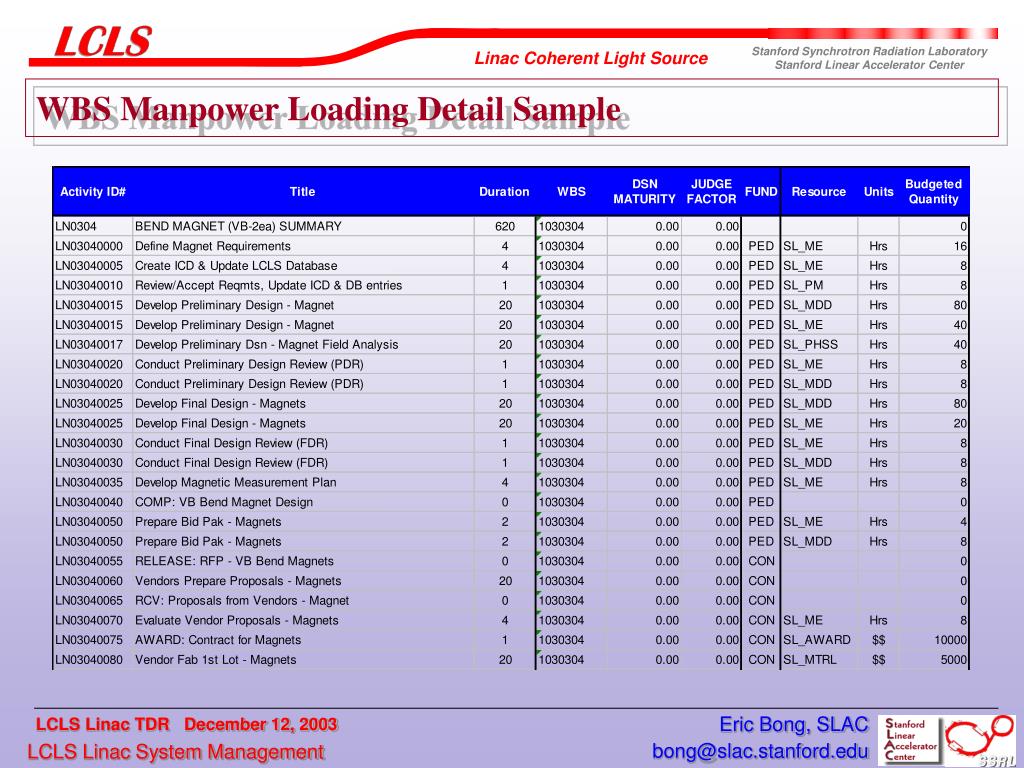Click the 'December 12, 2003' footer date
The image size is (1024, 768).
[261, 724]
